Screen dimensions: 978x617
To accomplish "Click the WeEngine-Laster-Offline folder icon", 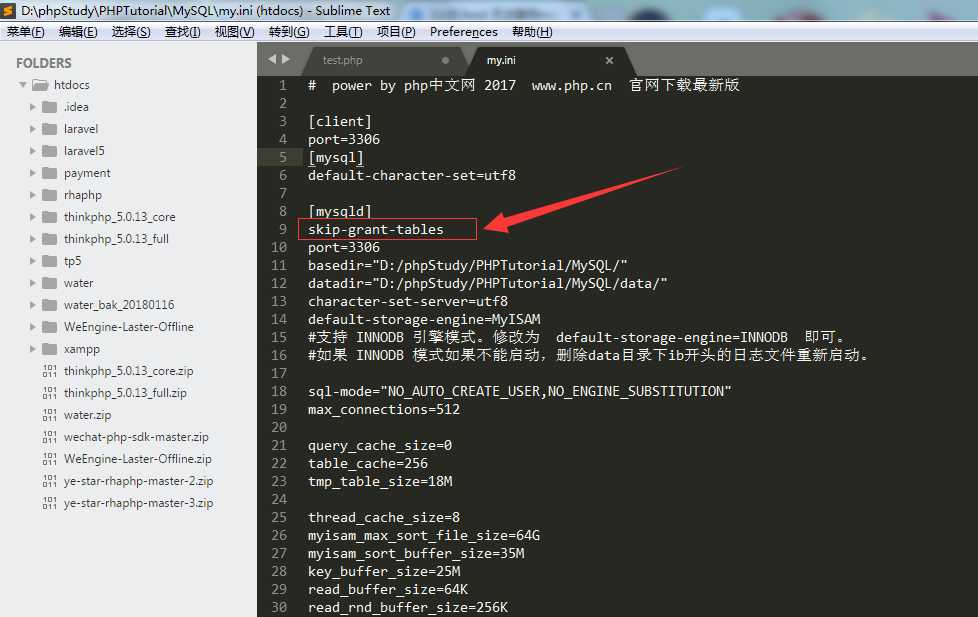I will tap(50, 327).
